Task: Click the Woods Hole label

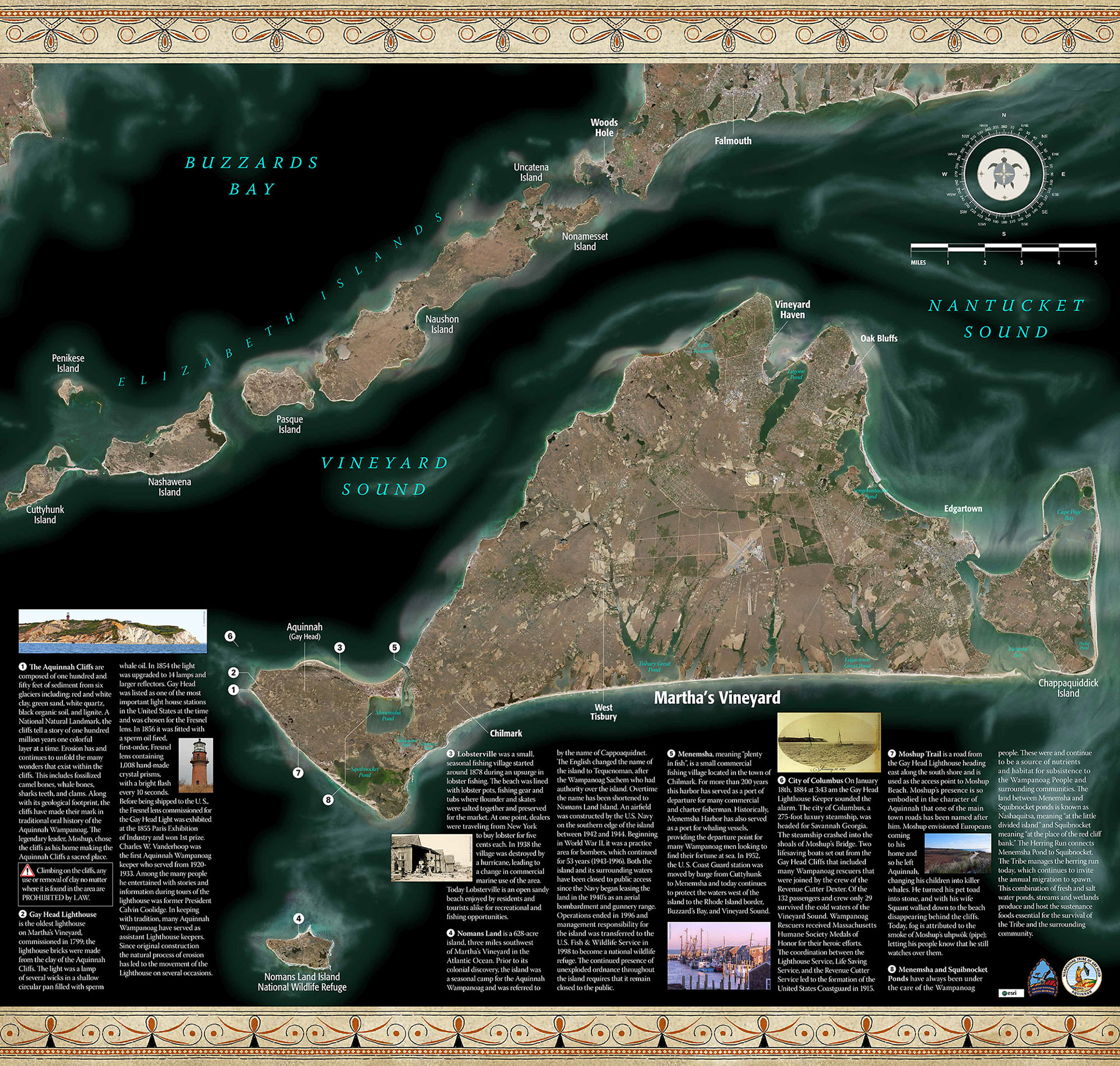Action: 604,127
